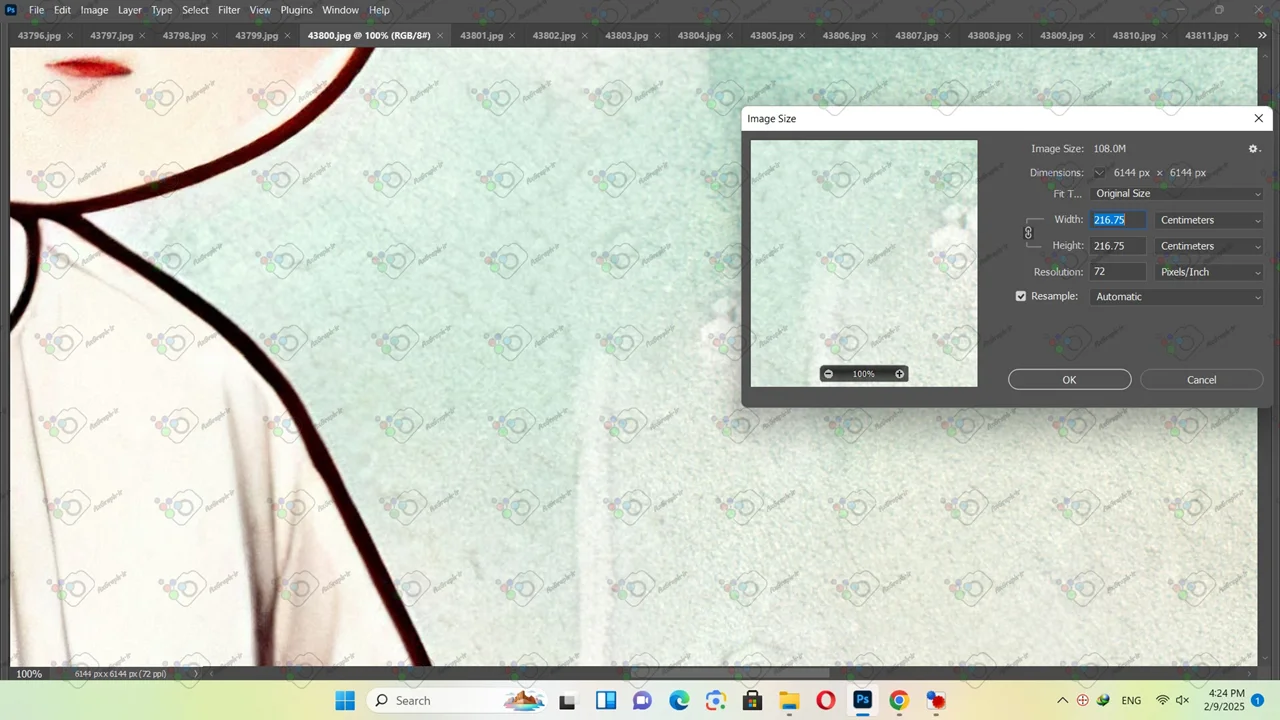Toggle the constrain proportions link icon
This screenshot has width=1280, height=720.
coord(1028,233)
